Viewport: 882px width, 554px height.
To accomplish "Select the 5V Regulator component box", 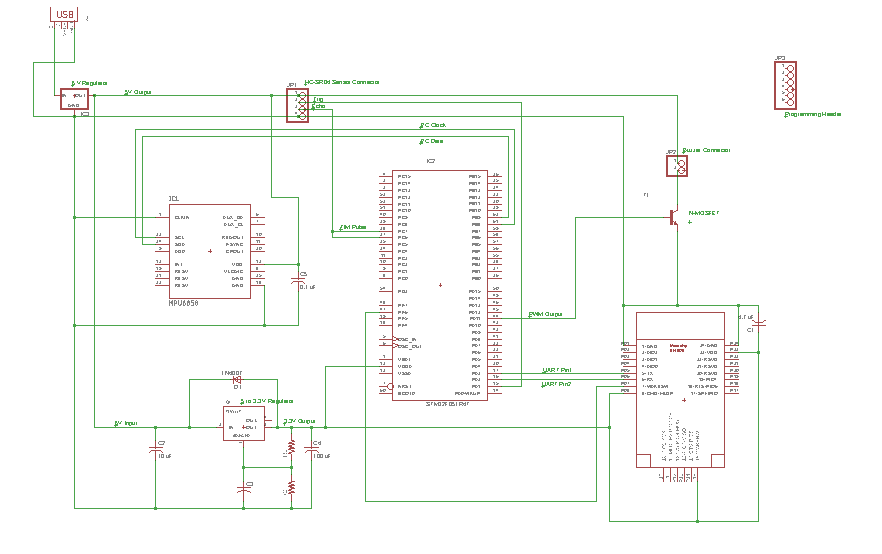I will click(x=74, y=99).
